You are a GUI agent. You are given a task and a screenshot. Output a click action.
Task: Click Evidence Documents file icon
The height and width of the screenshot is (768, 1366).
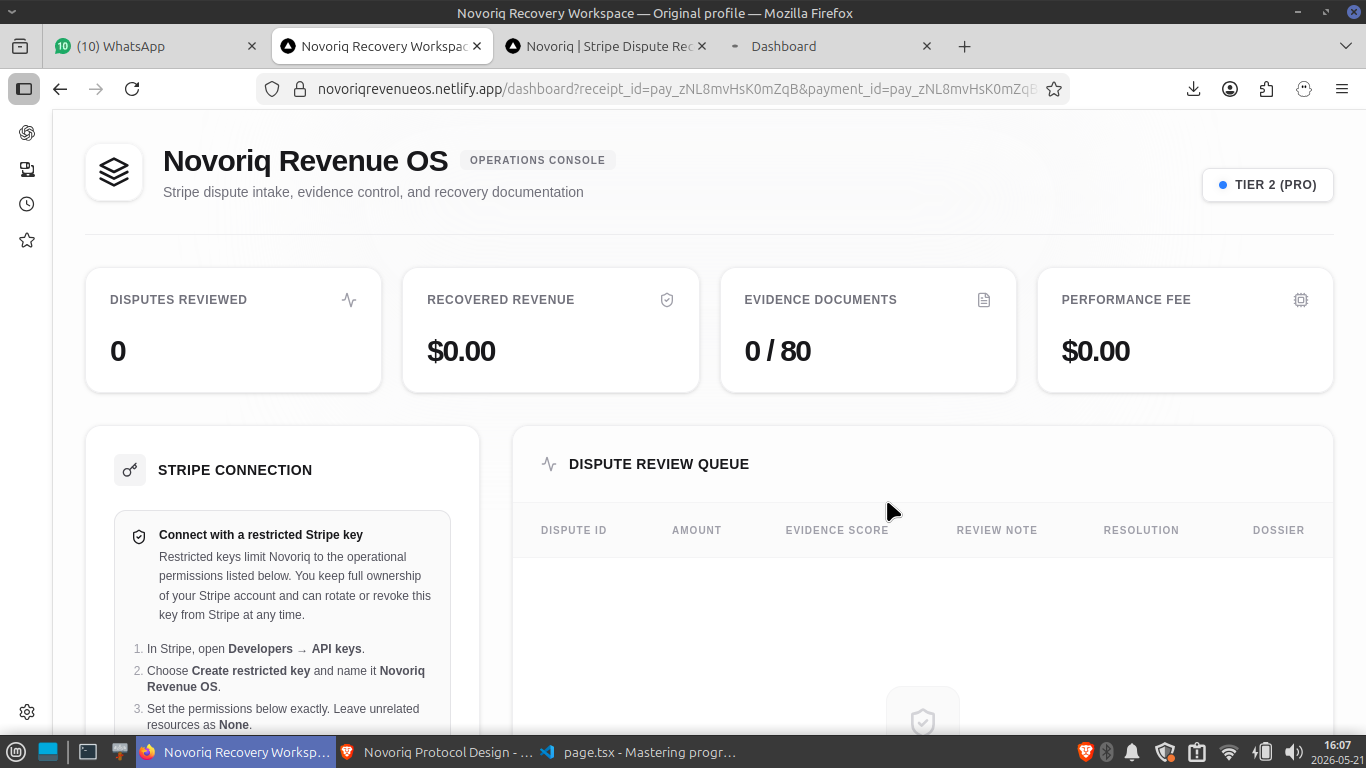(984, 300)
